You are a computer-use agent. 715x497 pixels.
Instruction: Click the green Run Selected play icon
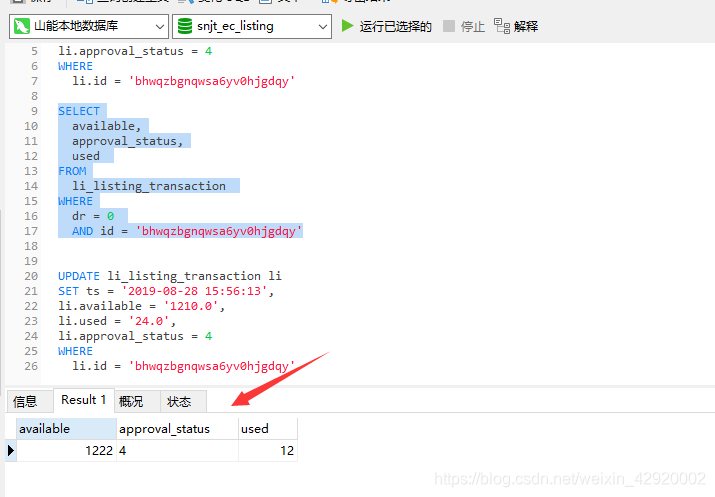coord(347,26)
